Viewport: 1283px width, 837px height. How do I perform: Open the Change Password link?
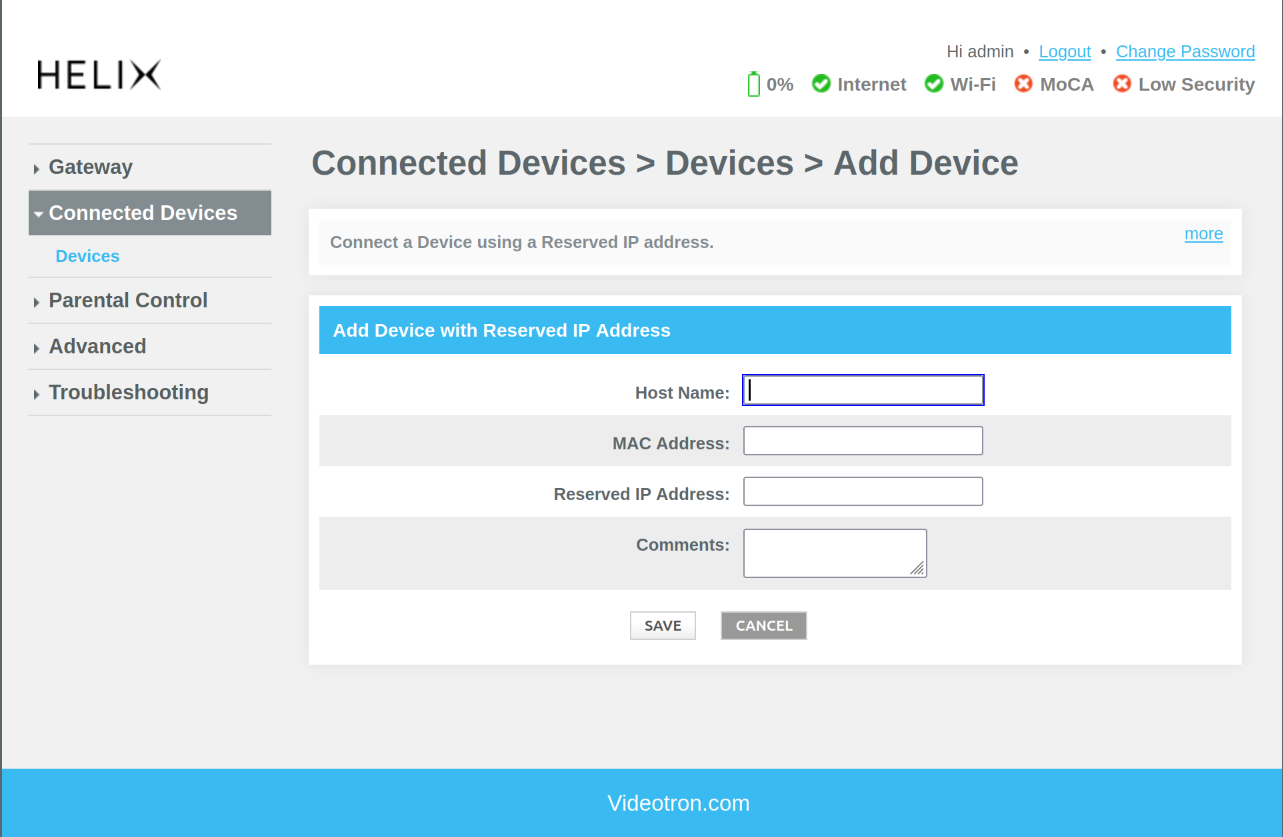click(x=1185, y=52)
